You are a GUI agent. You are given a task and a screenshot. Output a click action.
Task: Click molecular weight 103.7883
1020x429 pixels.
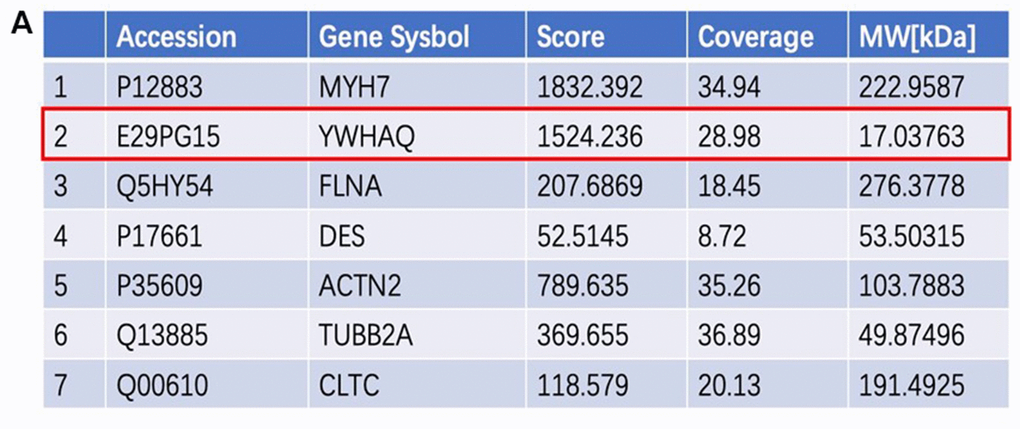click(x=912, y=286)
